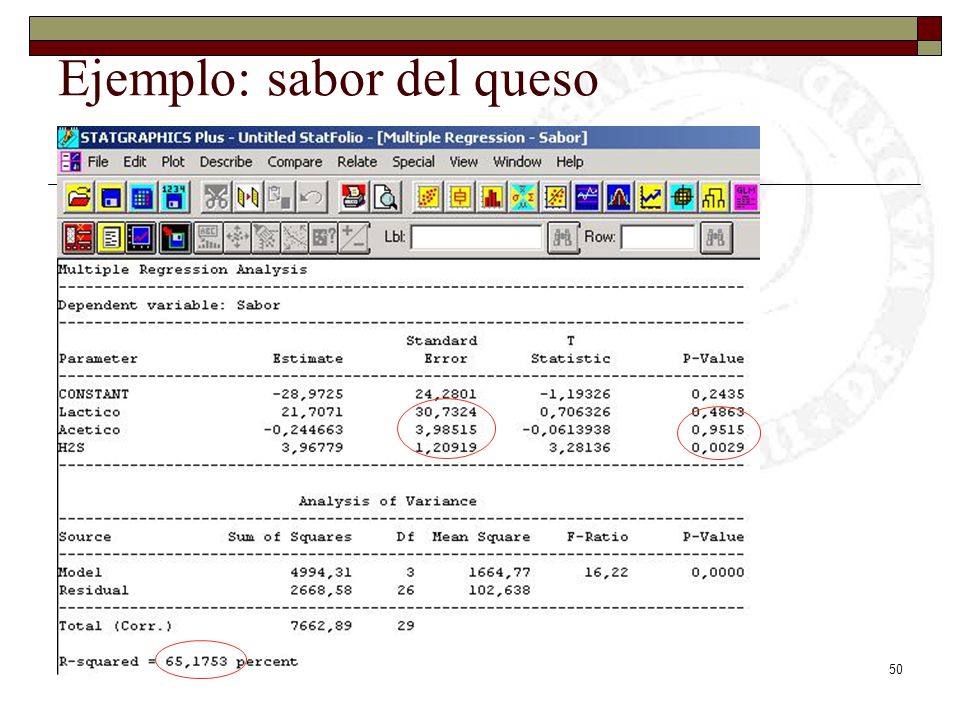Open the Compare menu
Image resolution: width=960 pixels, height=720 pixels.
pos(294,162)
